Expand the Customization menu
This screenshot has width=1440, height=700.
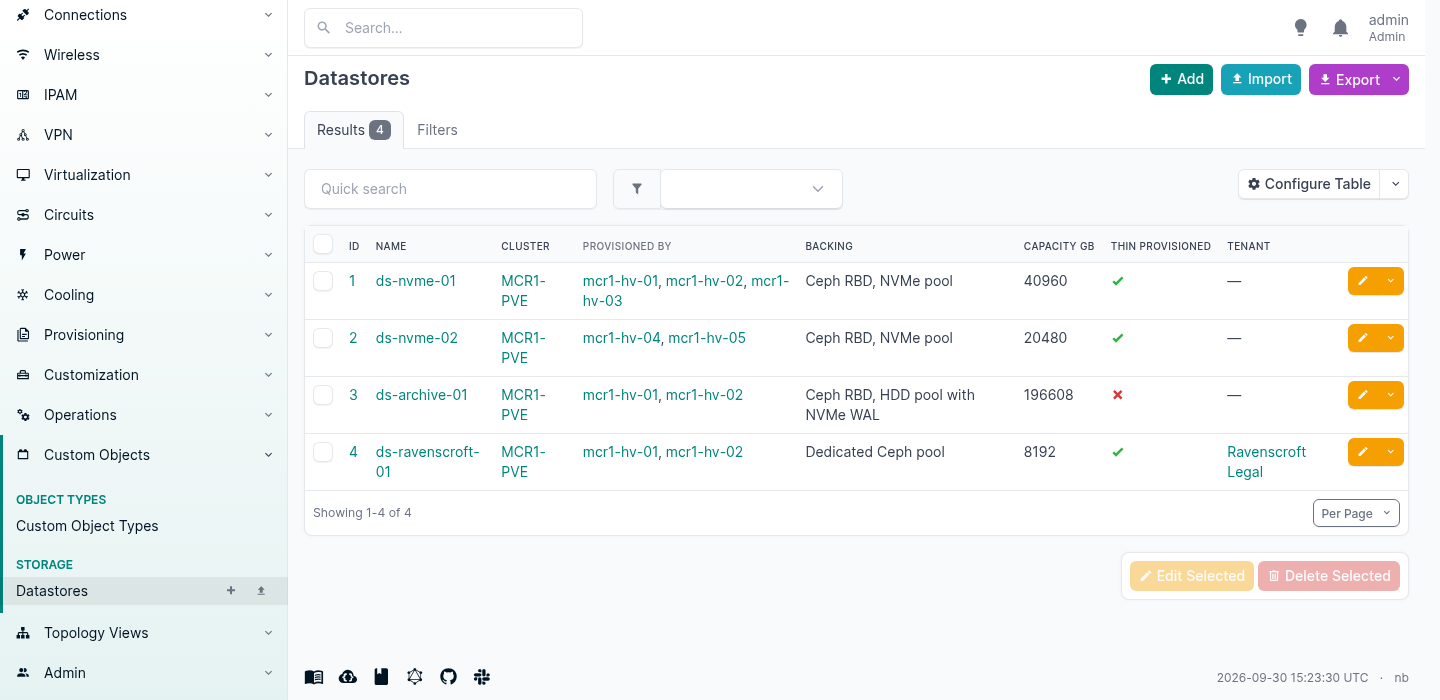click(144, 375)
